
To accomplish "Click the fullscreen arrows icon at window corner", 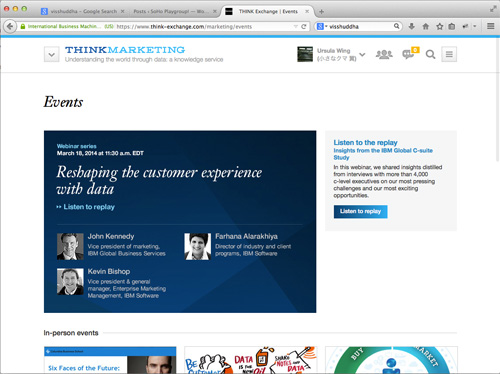I will (493, 9).
